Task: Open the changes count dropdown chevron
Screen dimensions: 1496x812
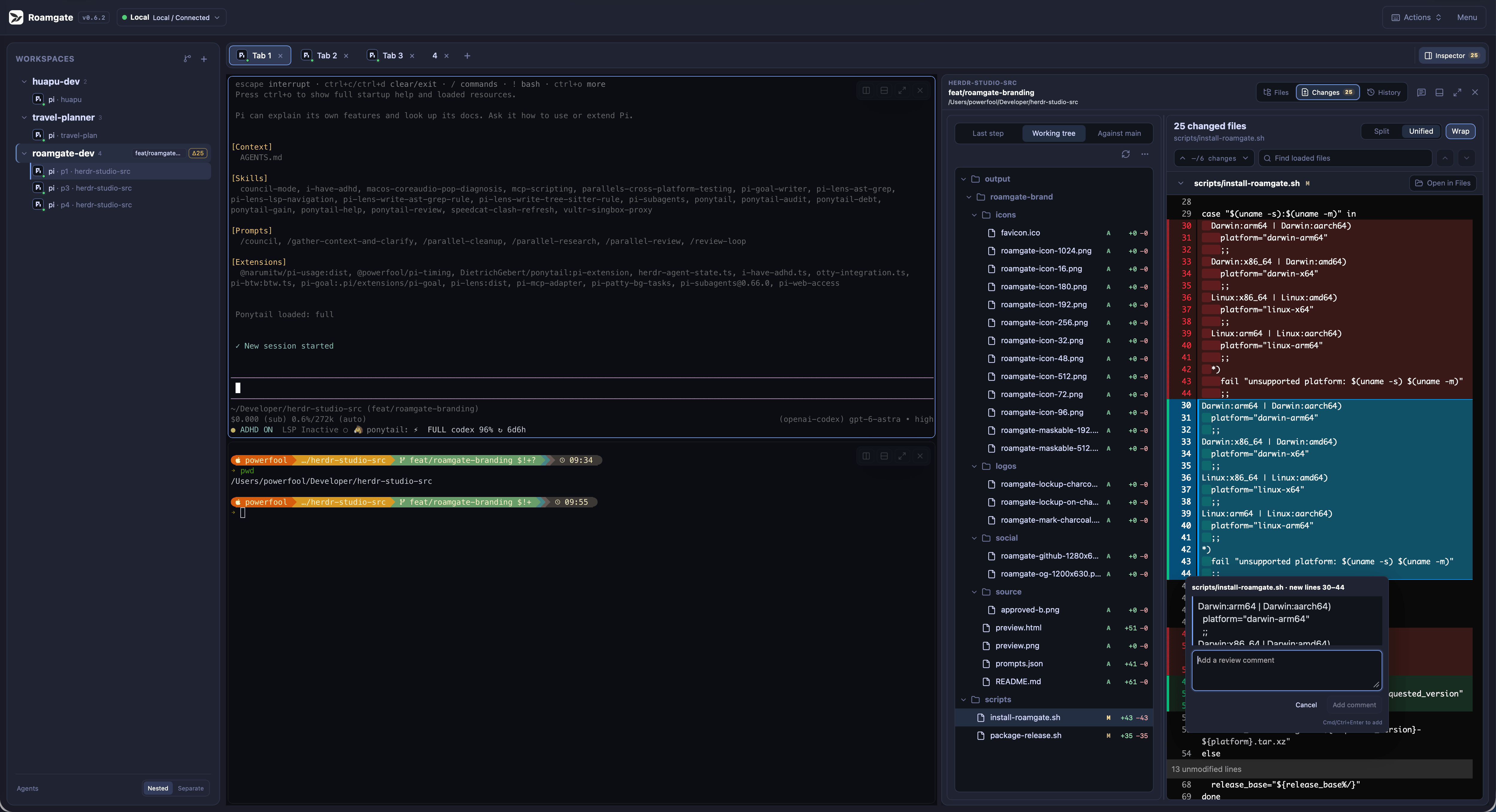Action: 1245,159
